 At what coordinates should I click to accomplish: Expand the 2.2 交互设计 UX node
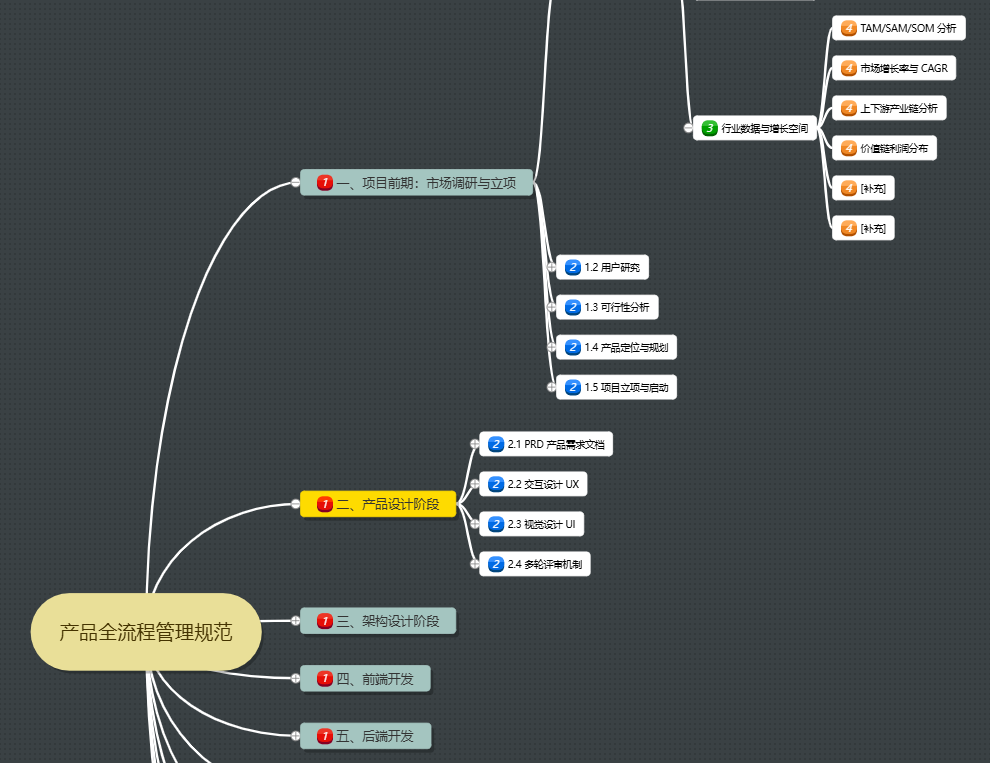pos(475,484)
